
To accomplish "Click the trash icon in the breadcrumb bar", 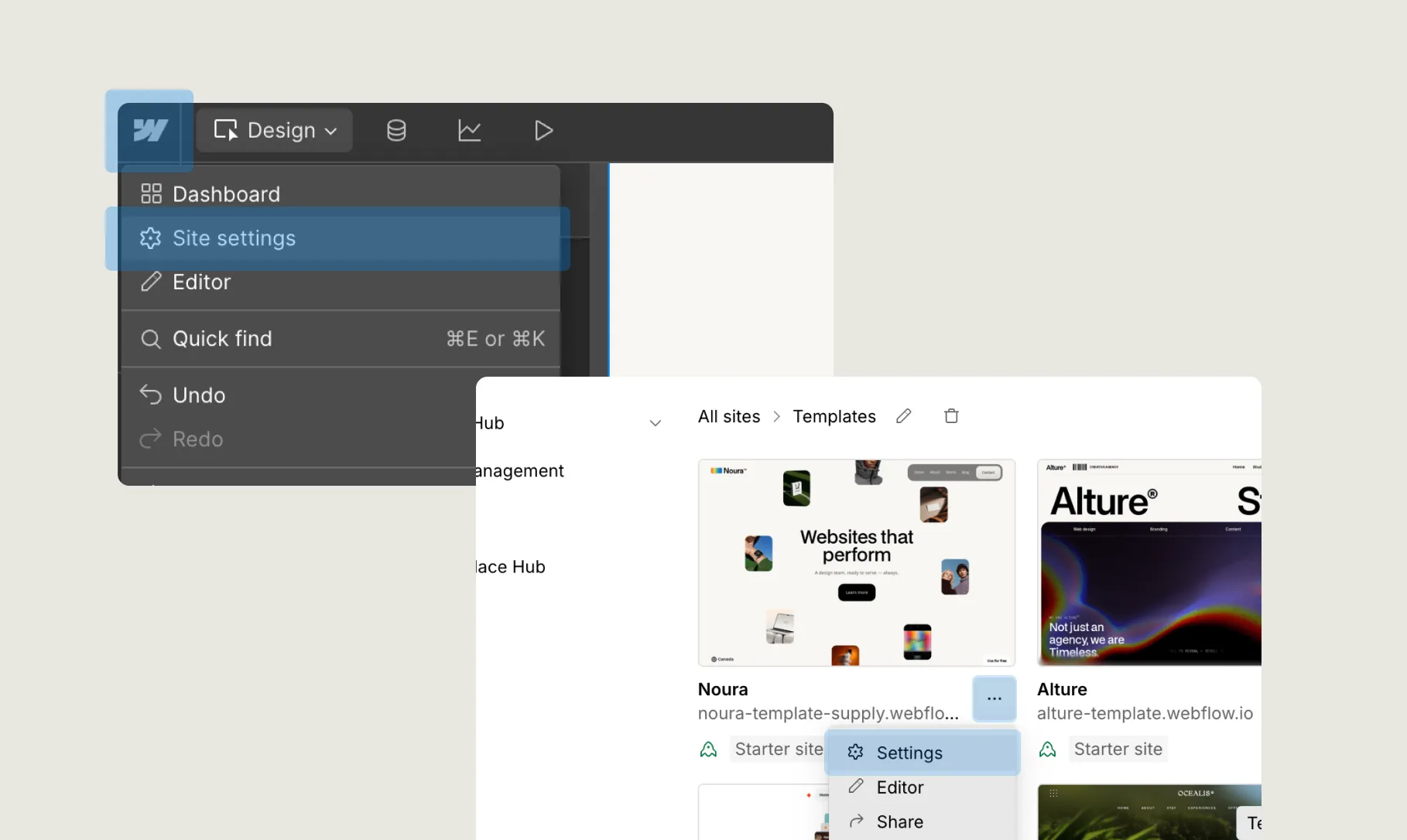I will [951, 415].
